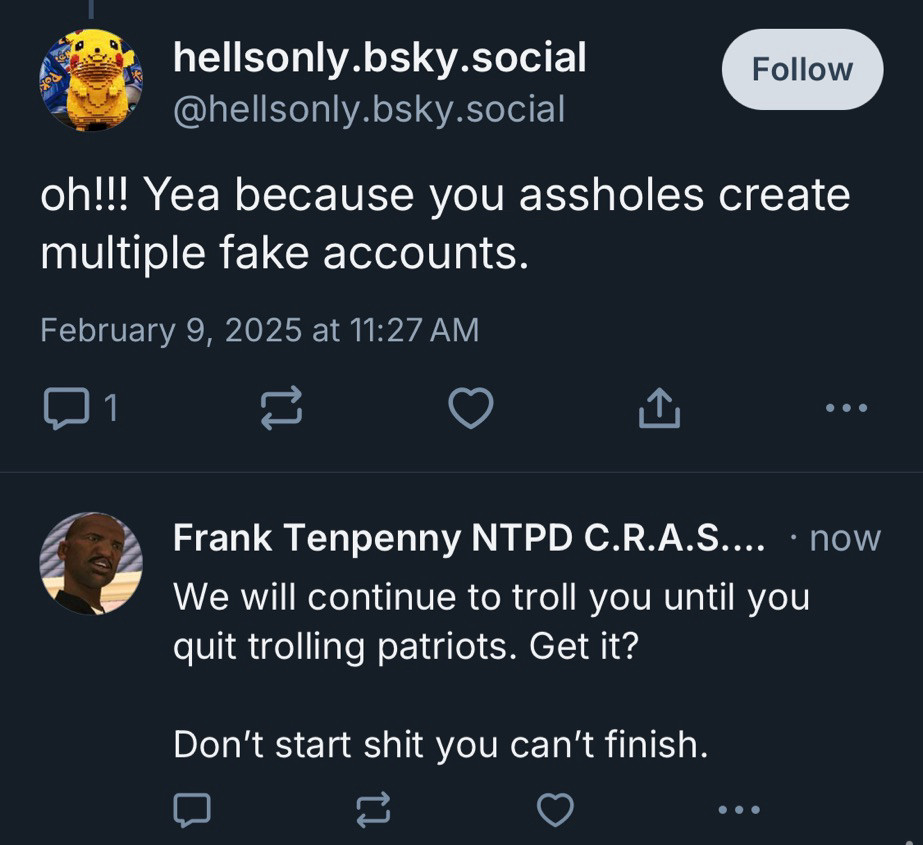The image size is (923, 845).
Task: Open more options on Tenpenny's reply
Action: point(739,810)
